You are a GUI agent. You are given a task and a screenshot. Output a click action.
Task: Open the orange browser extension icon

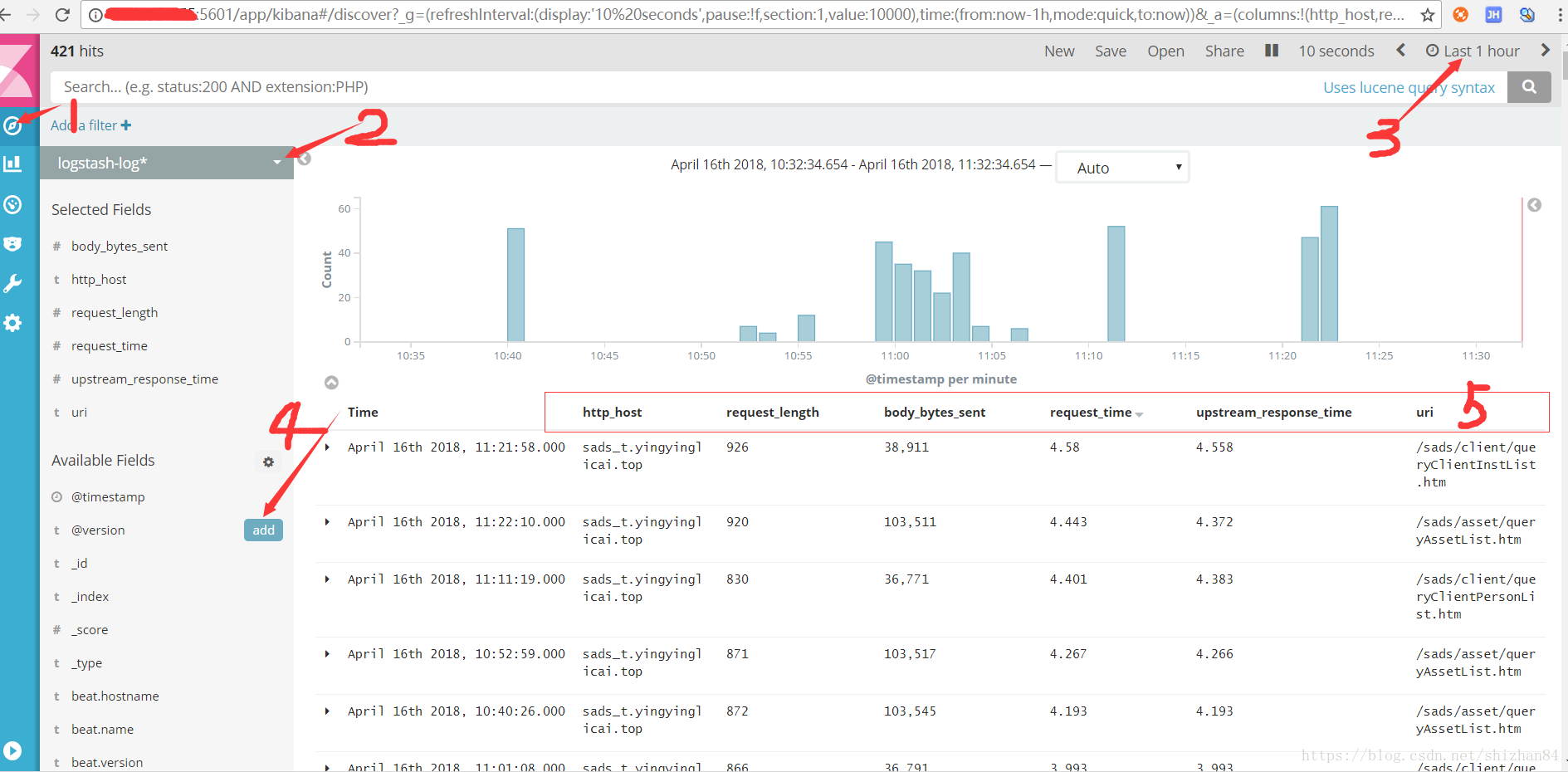pyautogui.click(x=1461, y=14)
